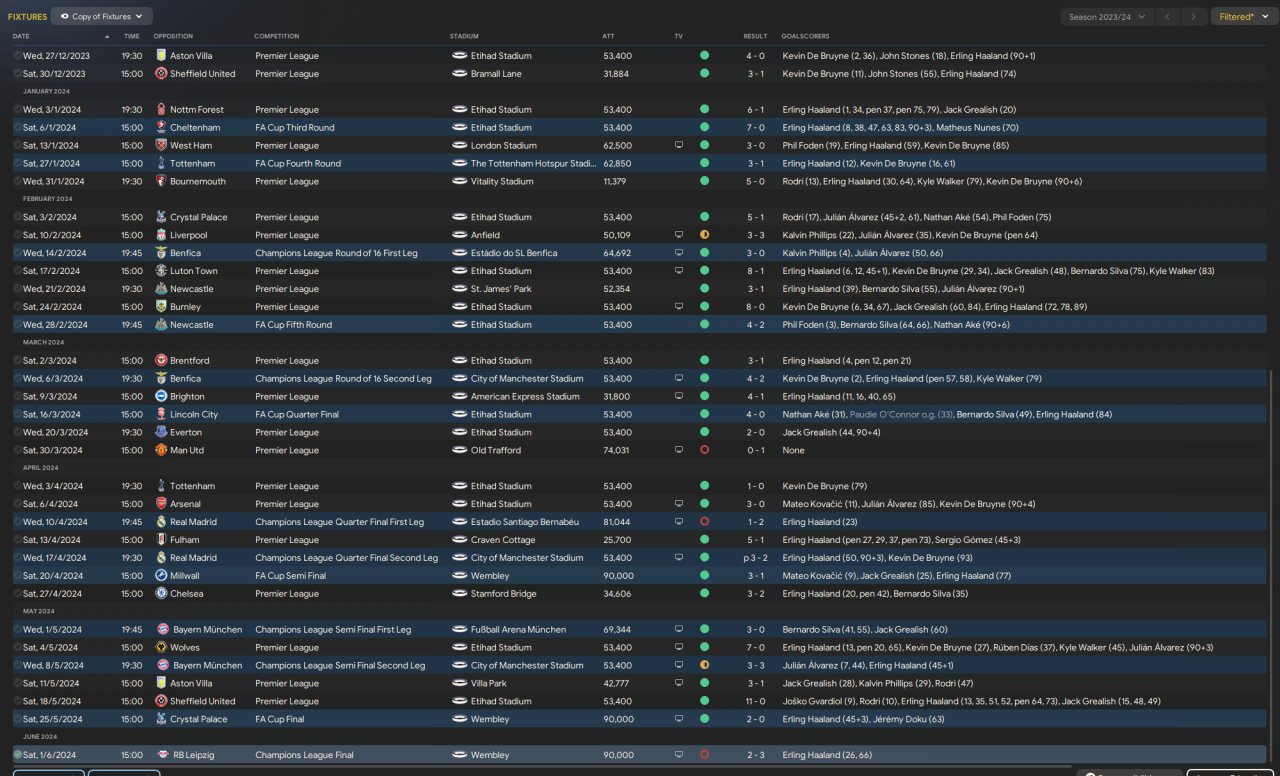Image resolution: width=1280 pixels, height=776 pixels.
Task: Click the Luton Town club badge
Action: click(x=161, y=271)
